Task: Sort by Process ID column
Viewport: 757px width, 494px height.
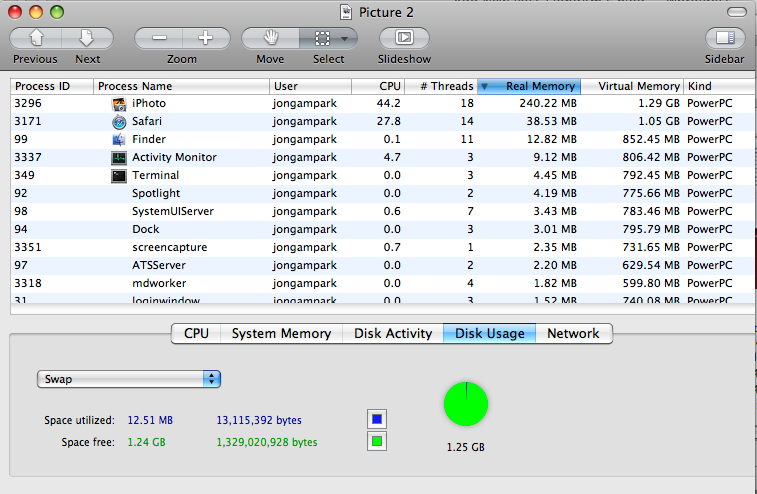Action: (52, 86)
